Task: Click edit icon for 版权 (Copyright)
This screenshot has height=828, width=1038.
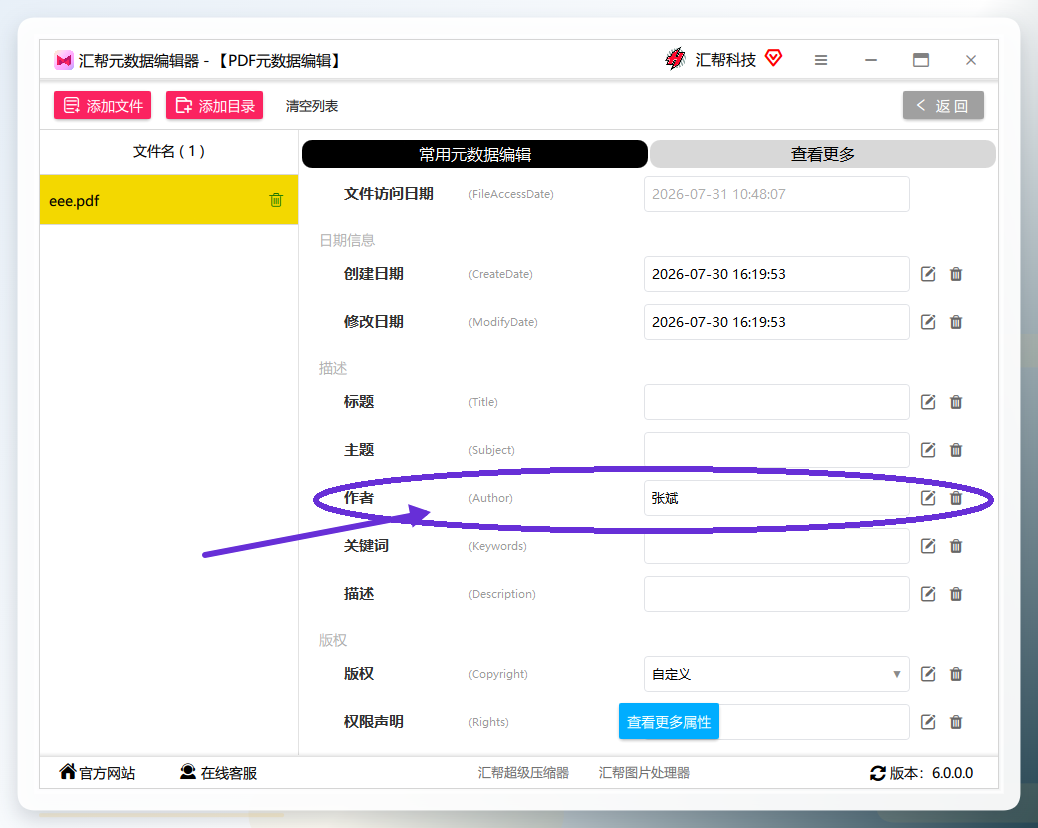Action: [x=928, y=674]
